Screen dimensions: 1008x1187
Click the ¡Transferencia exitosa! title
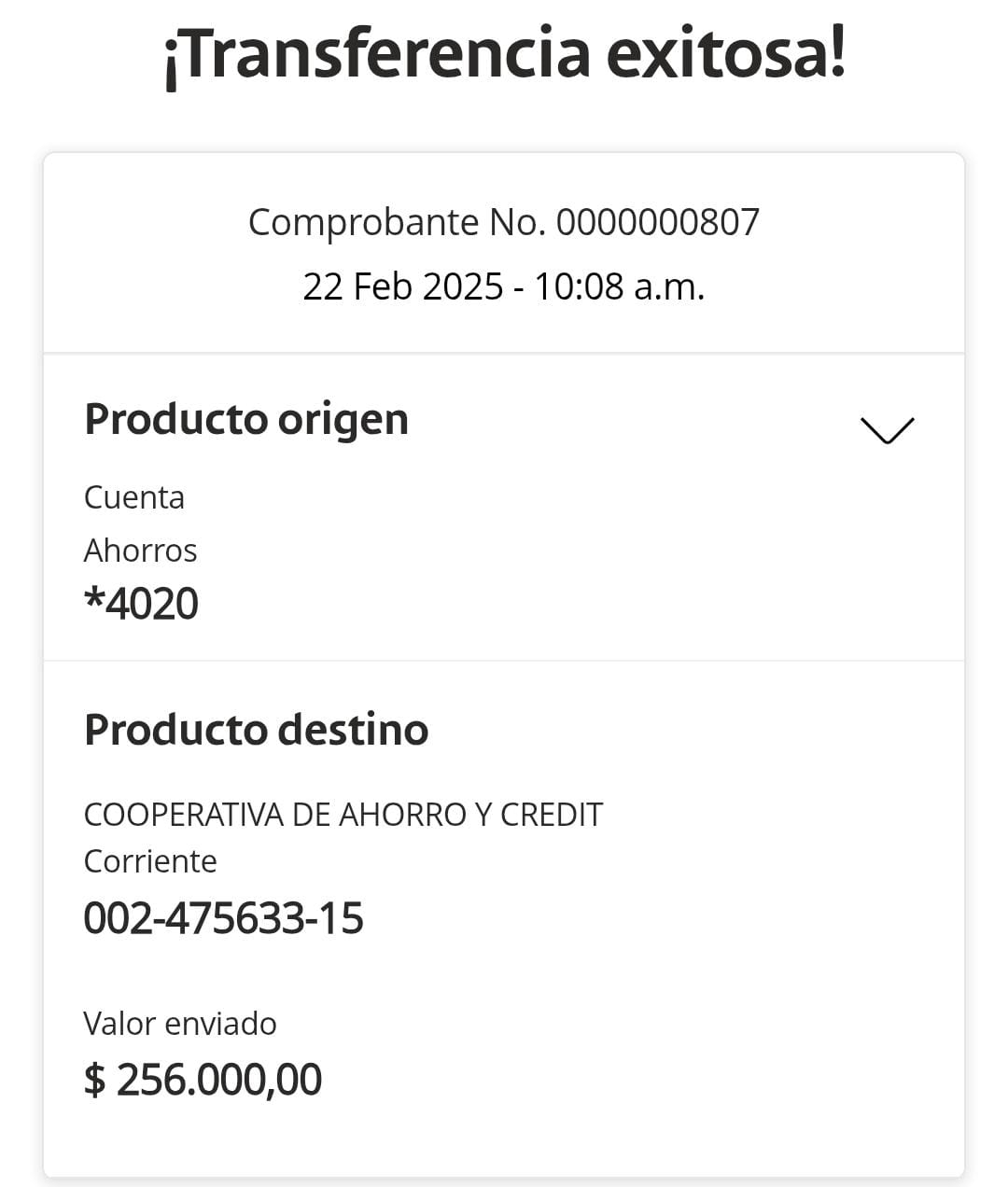pos(504,54)
